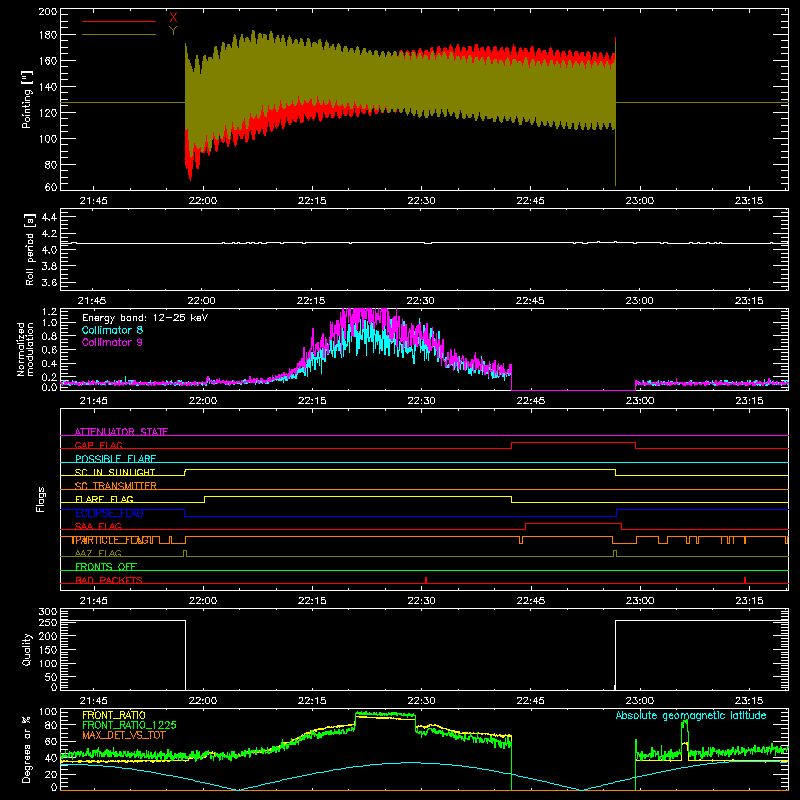The width and height of the screenshot is (800, 800).
Task: Click the Quality axis title
Action: (x=27, y=649)
